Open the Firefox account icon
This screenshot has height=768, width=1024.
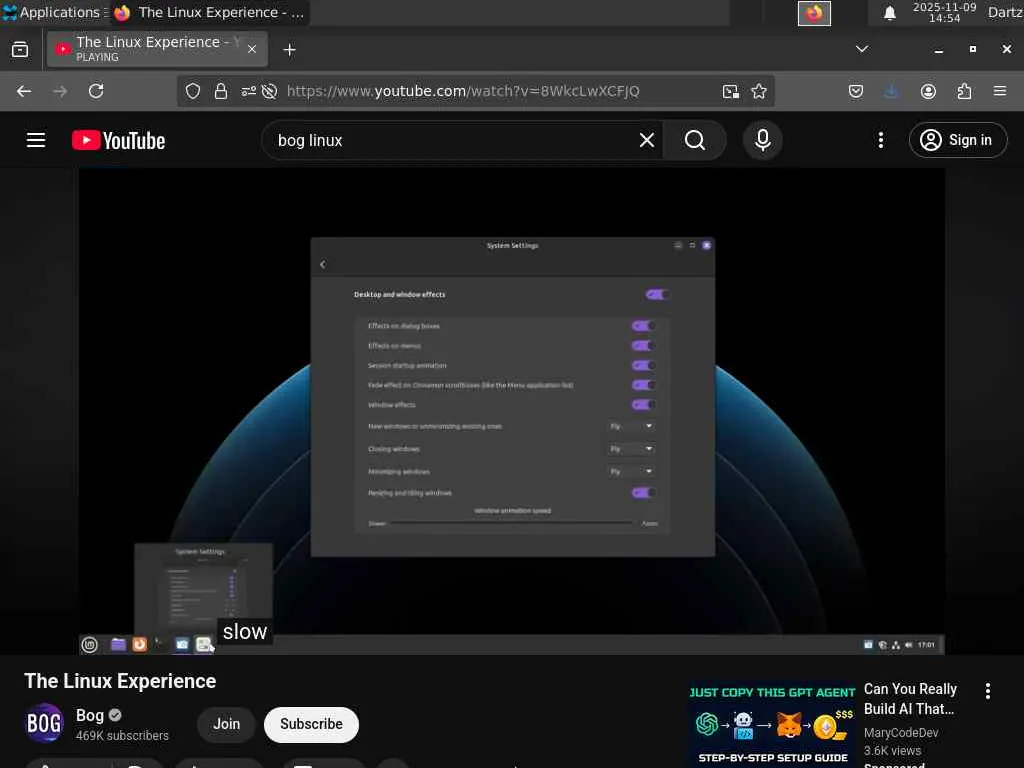928,91
